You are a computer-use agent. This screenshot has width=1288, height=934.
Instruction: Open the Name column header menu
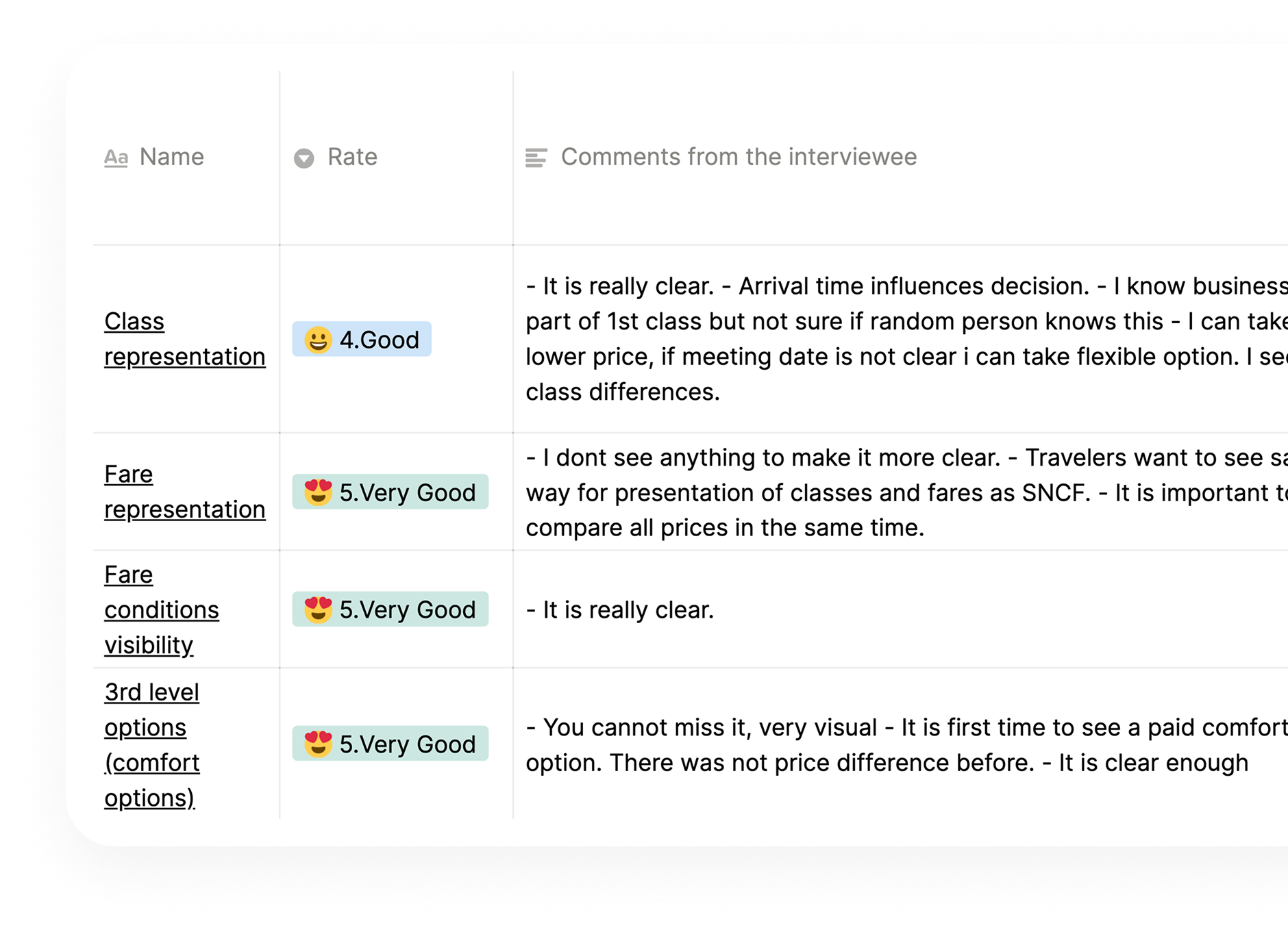coord(171,157)
